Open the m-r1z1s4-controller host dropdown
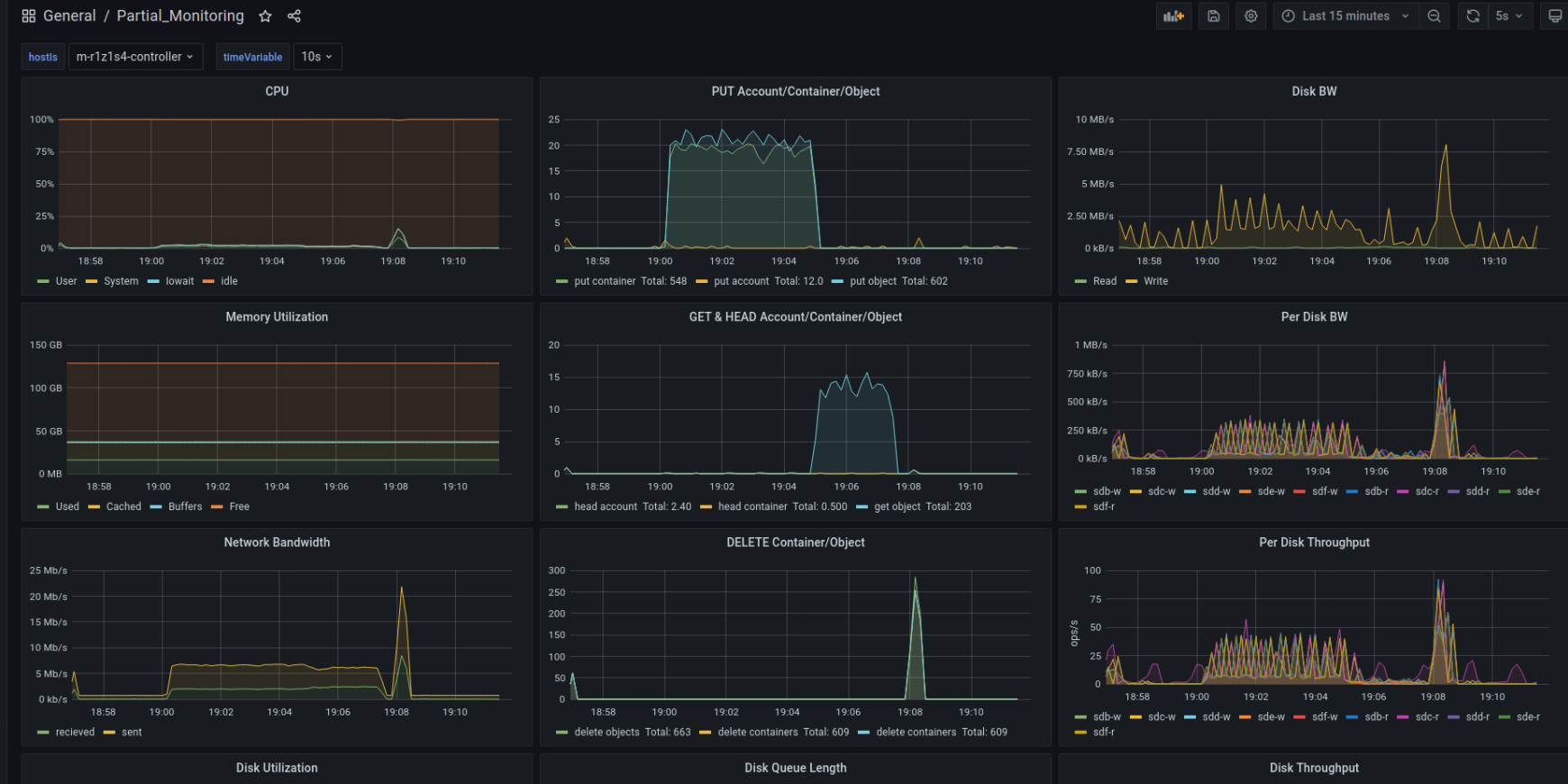The width and height of the screenshot is (1568, 784). (x=135, y=57)
